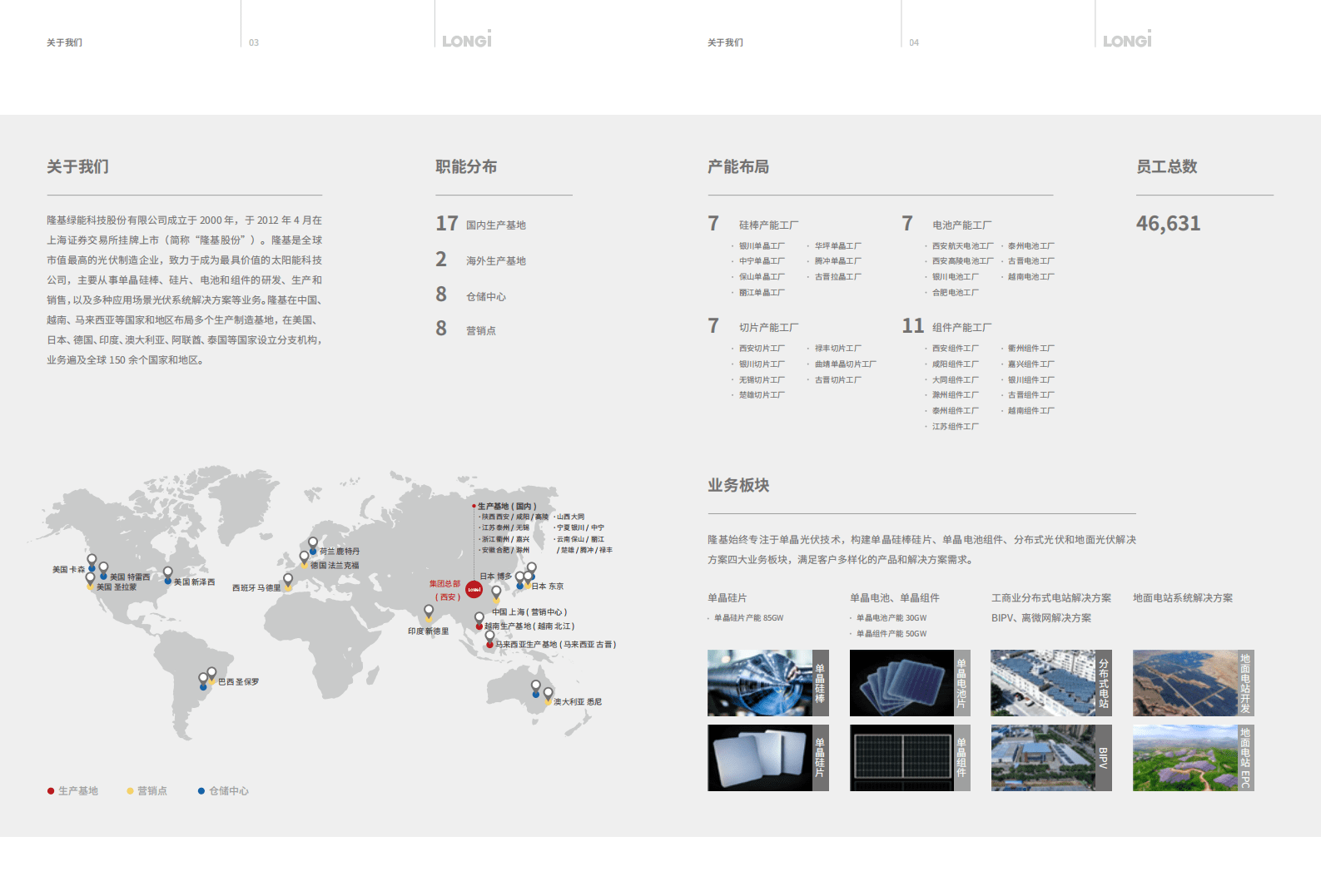
Task: Click the 业务板块 section heading
Action: (x=738, y=485)
